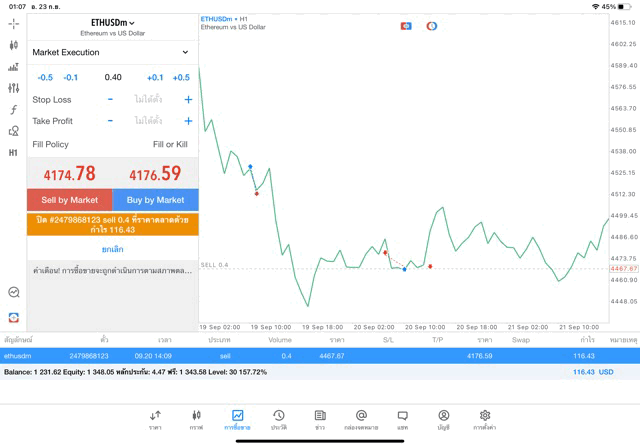This screenshot has height=447, width=640.
Task: Click Buy by Market button
Action: point(155,200)
